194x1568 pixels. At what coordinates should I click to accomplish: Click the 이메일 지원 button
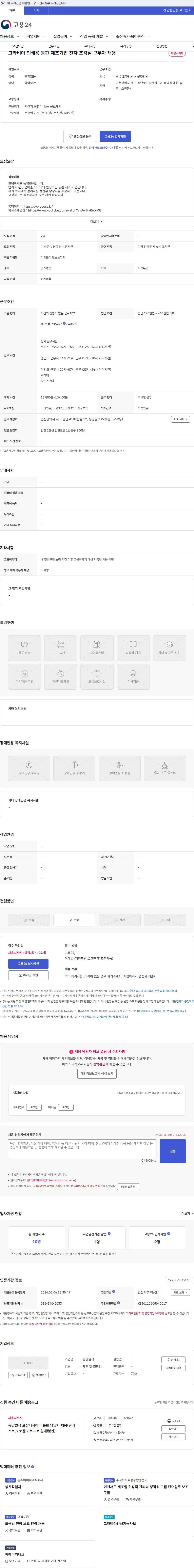[28, 975]
